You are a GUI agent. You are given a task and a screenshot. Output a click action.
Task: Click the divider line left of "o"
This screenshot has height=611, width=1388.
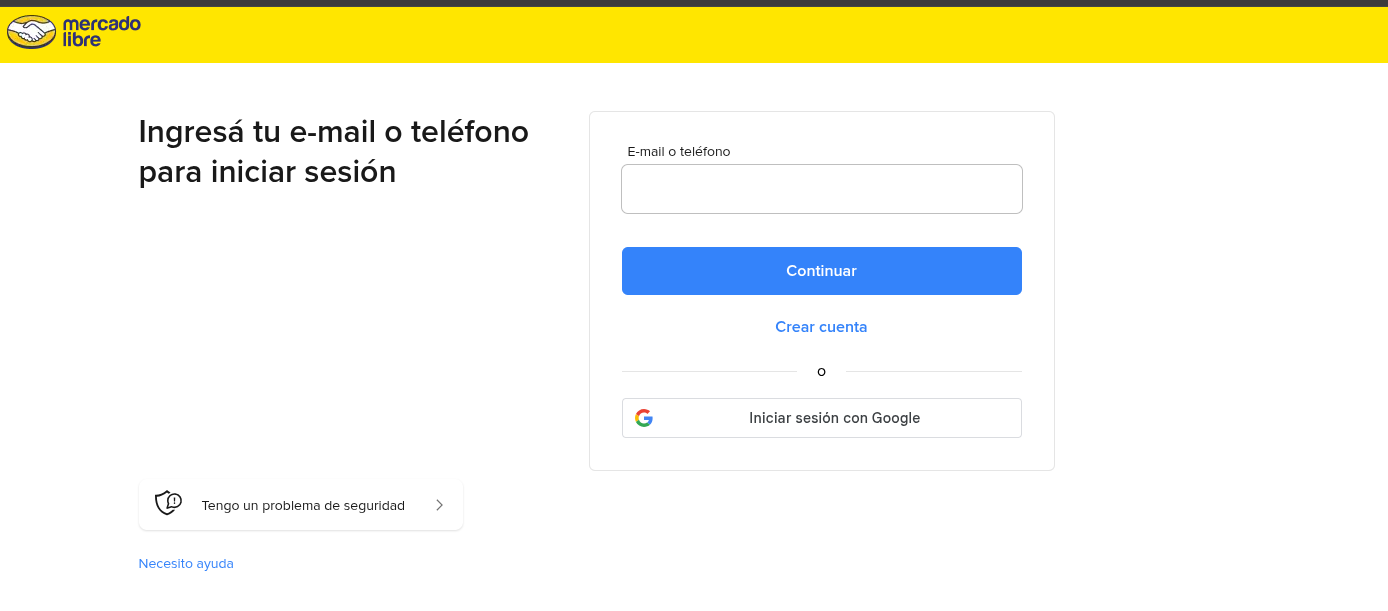[x=709, y=372]
